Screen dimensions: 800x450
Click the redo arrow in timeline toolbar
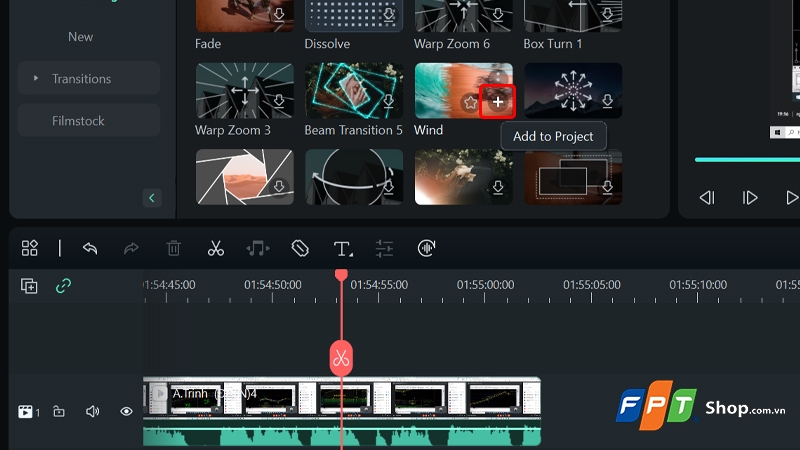tap(131, 248)
